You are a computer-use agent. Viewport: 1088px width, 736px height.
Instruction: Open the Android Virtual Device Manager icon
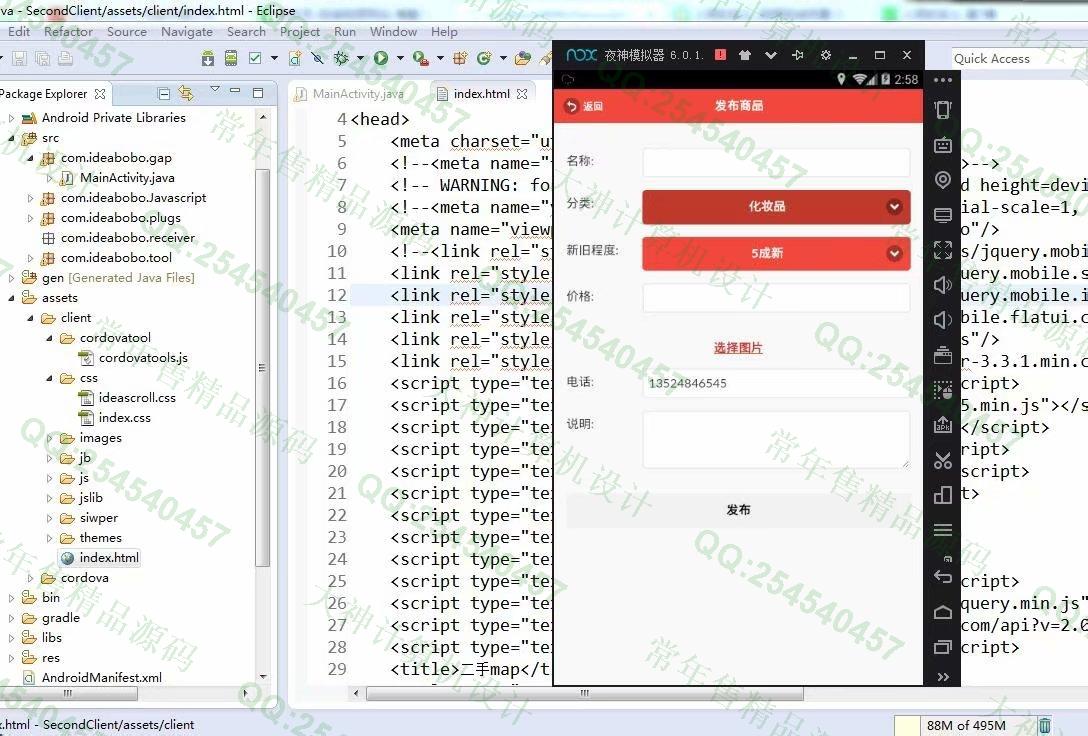point(230,58)
